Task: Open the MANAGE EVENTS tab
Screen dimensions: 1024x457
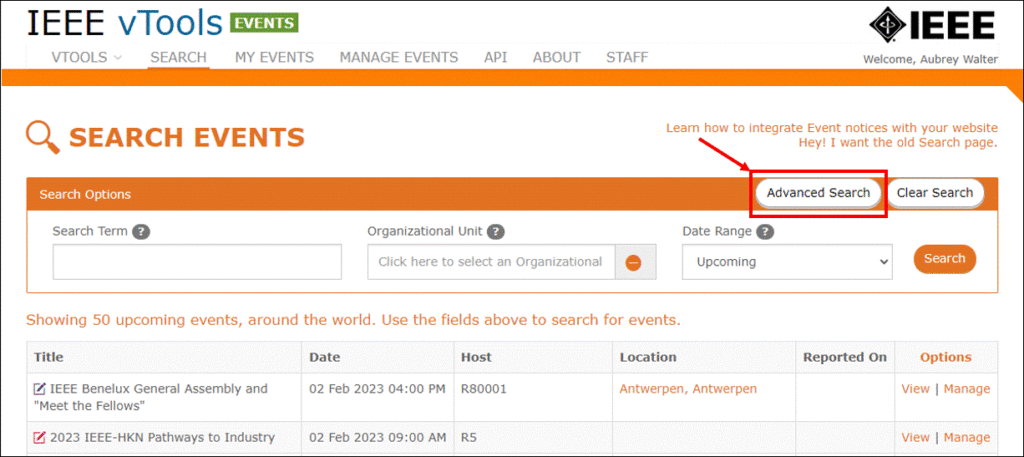Action: tap(398, 57)
